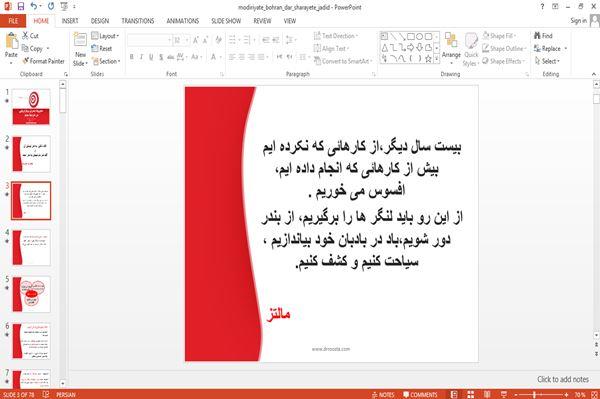Select the star shape in the gallery

tap(428, 59)
